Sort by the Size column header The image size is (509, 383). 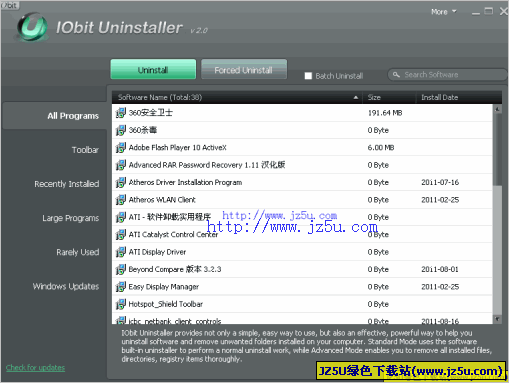(x=389, y=97)
